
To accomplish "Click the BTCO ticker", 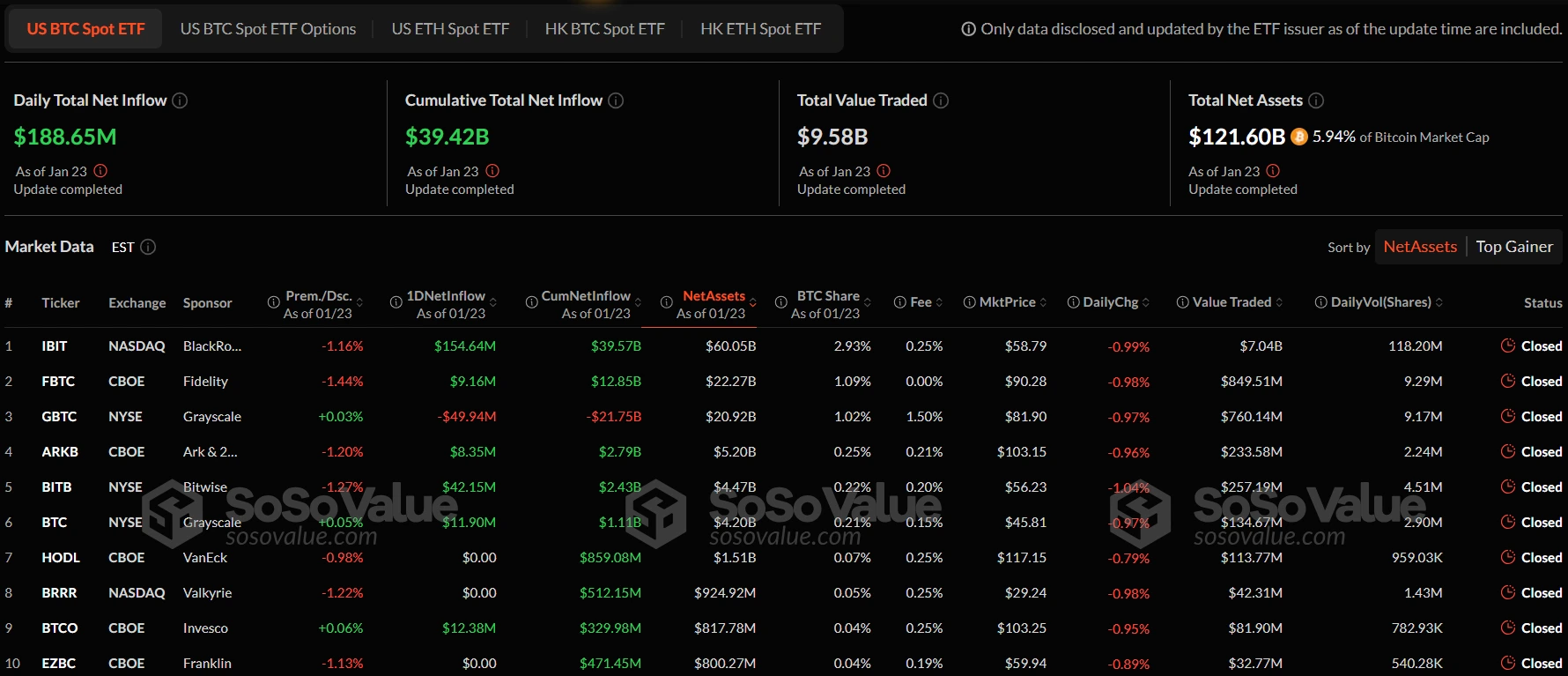I will 59,628.
